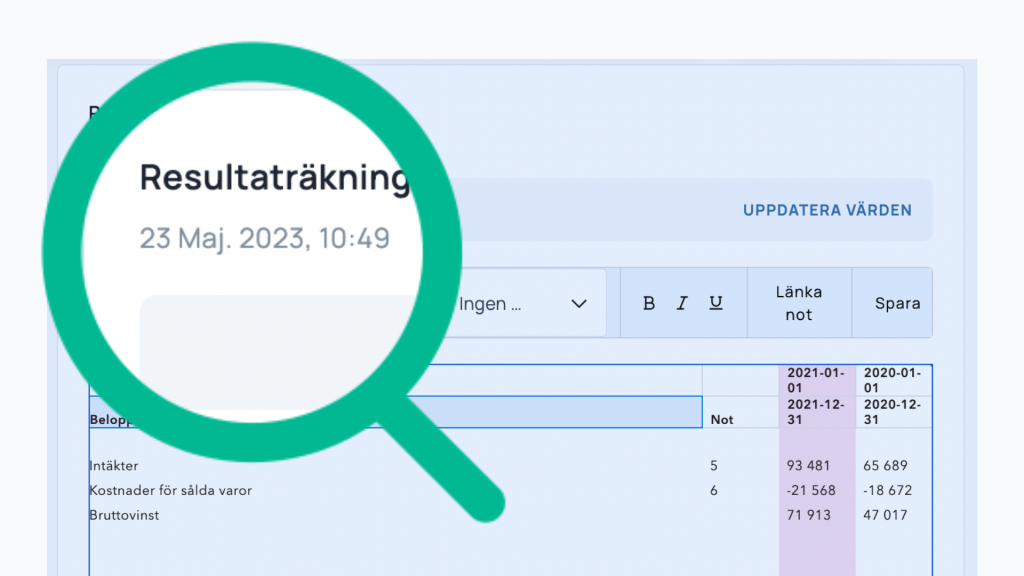
Task: Apply underline with the U icon
Action: [716, 303]
